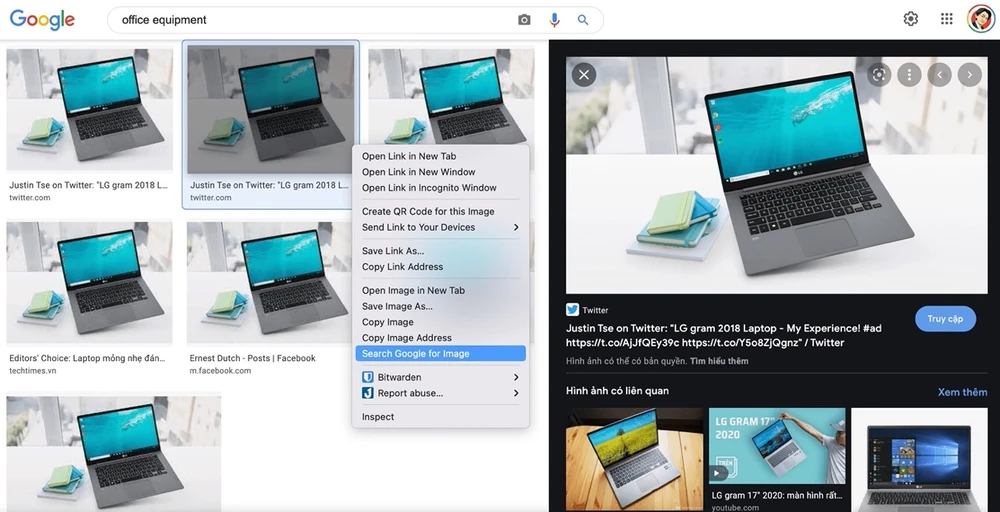Click the account profile avatar
Screen dimensions: 1000x512
(x=980, y=19)
